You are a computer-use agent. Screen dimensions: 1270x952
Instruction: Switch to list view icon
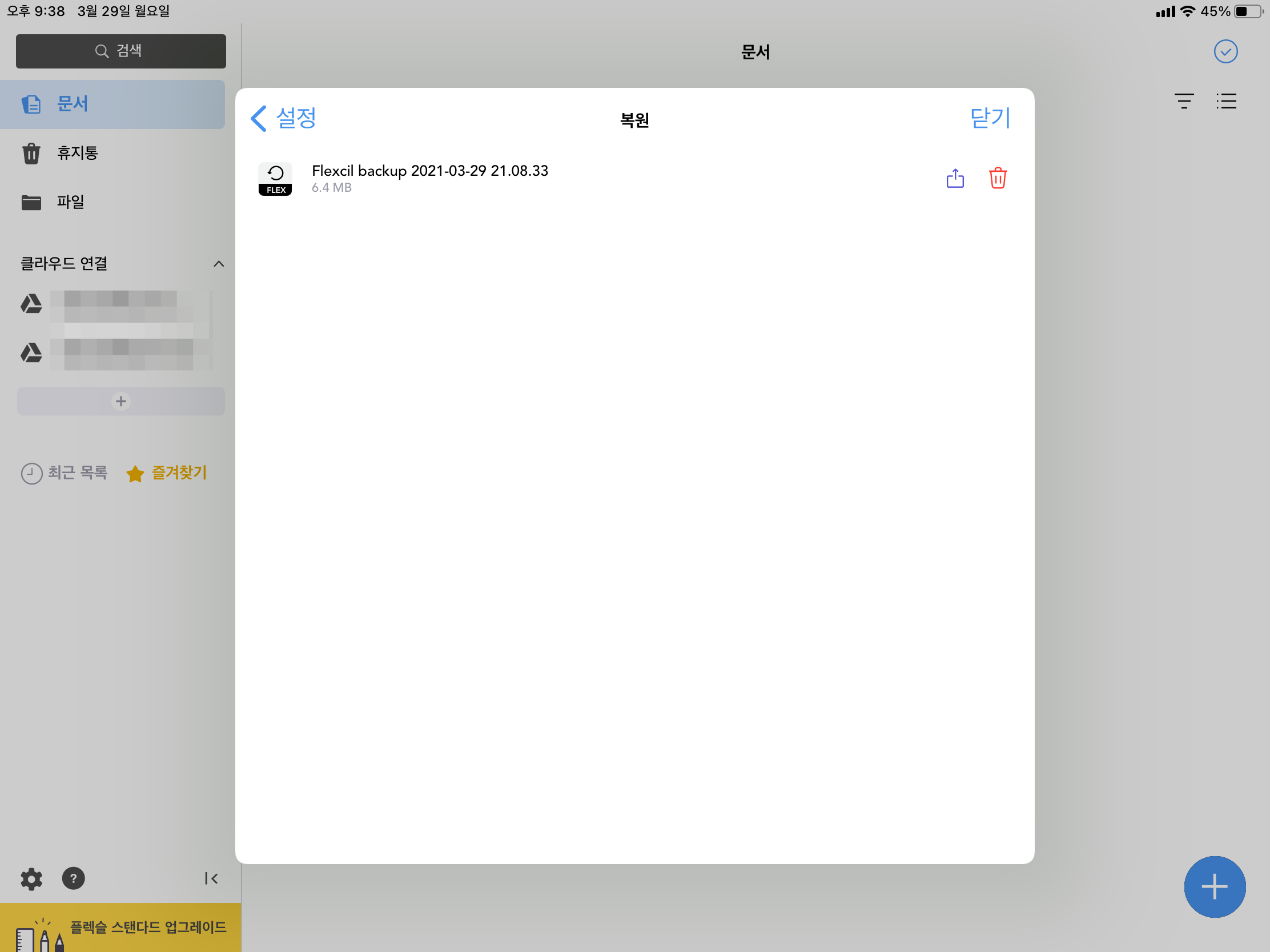[1226, 102]
